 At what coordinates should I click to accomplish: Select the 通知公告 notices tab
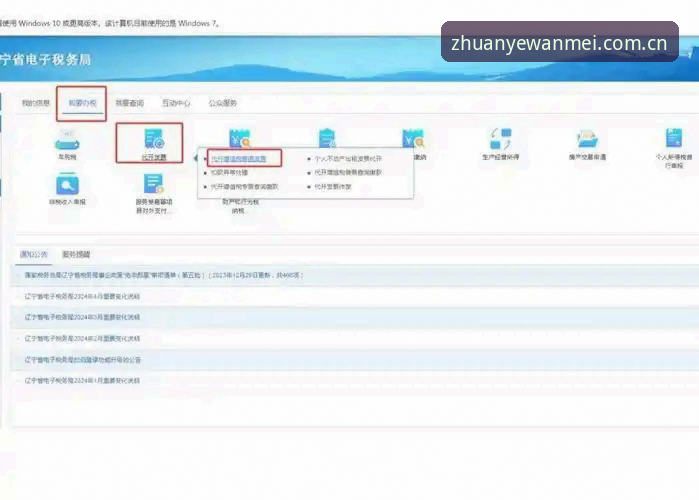point(34,254)
